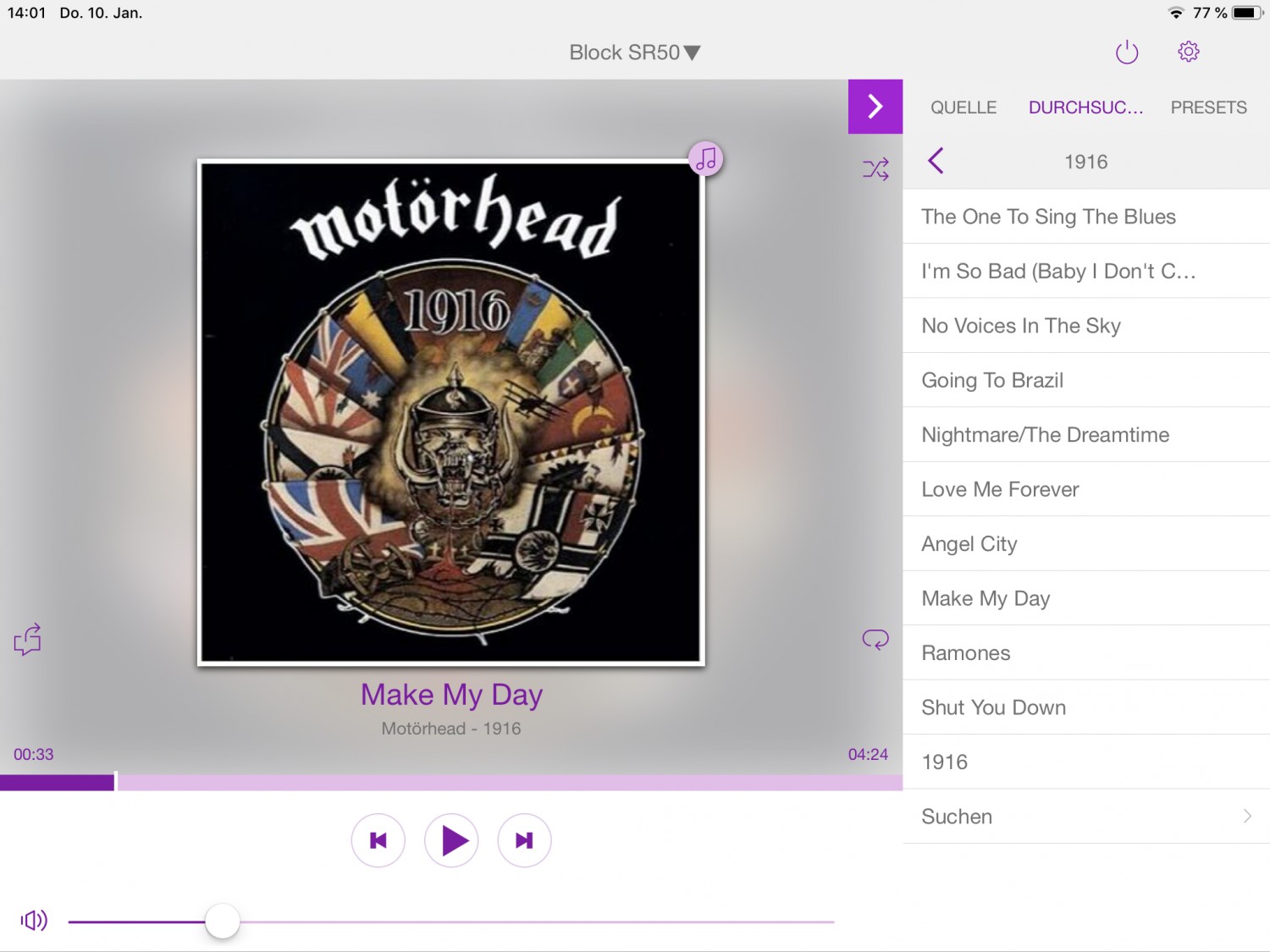Play Angel City
The width and height of the screenshot is (1270, 952).
1086,544
